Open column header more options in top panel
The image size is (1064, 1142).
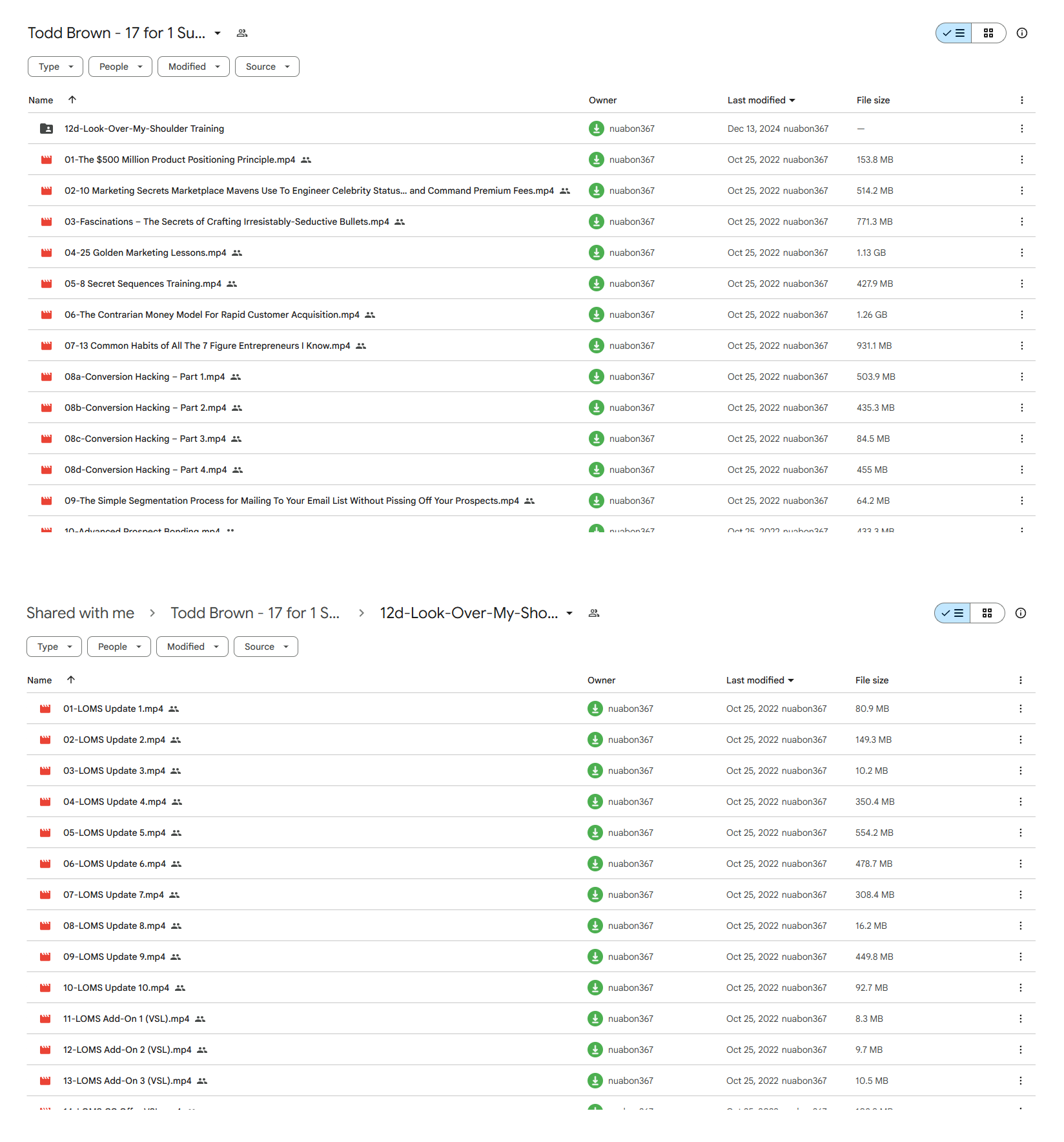tap(1022, 100)
